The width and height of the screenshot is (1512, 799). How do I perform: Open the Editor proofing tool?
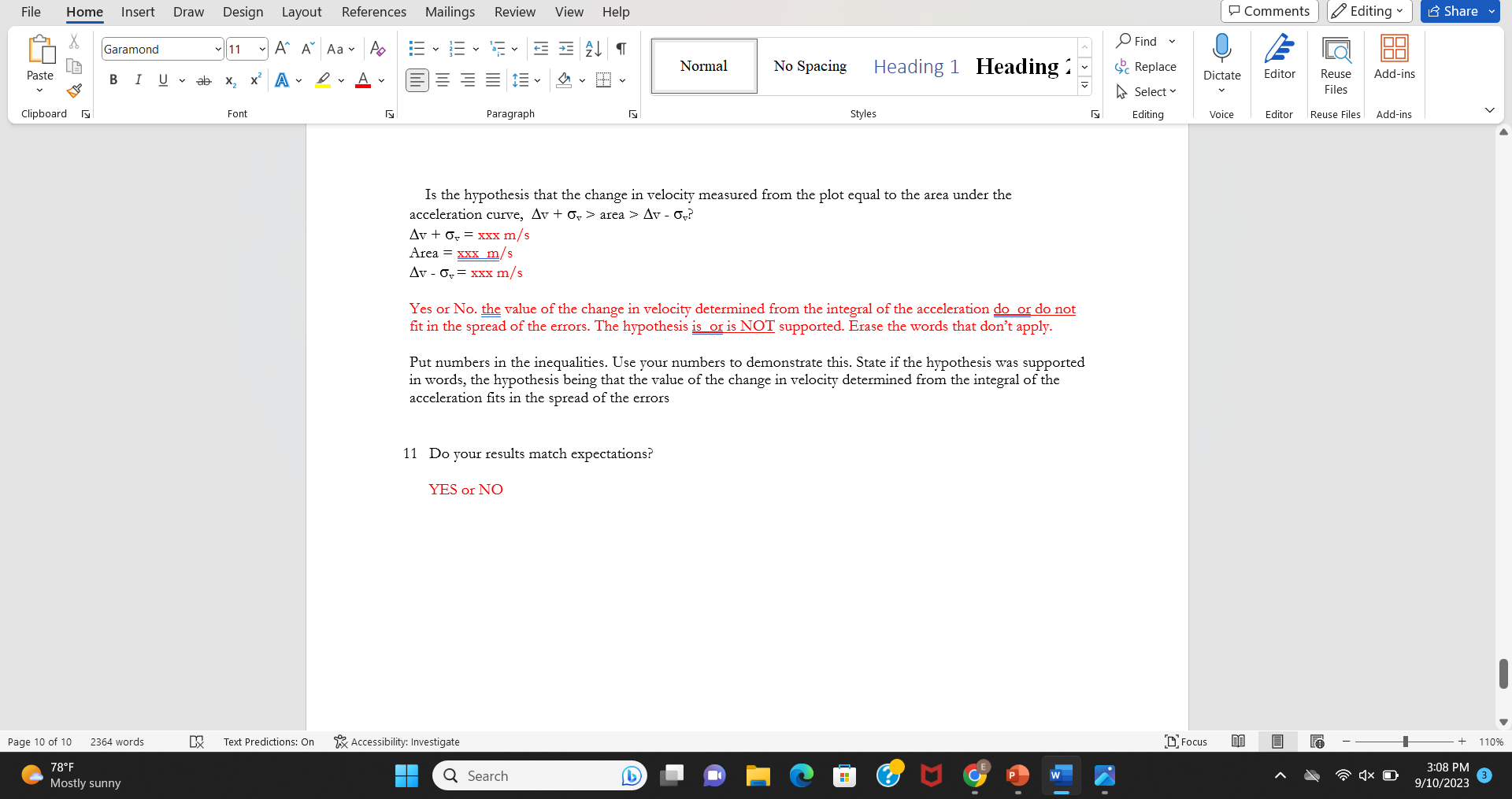coord(1279,57)
